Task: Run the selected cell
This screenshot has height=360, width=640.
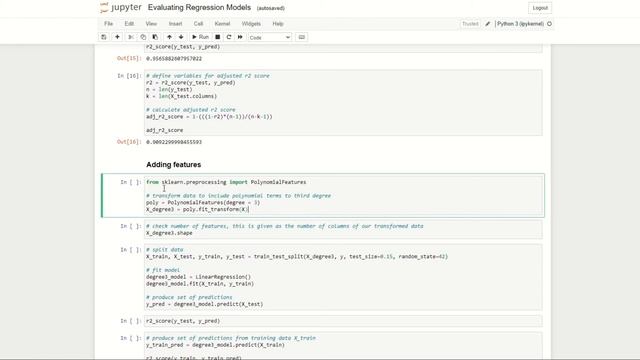Action: pos(200,37)
